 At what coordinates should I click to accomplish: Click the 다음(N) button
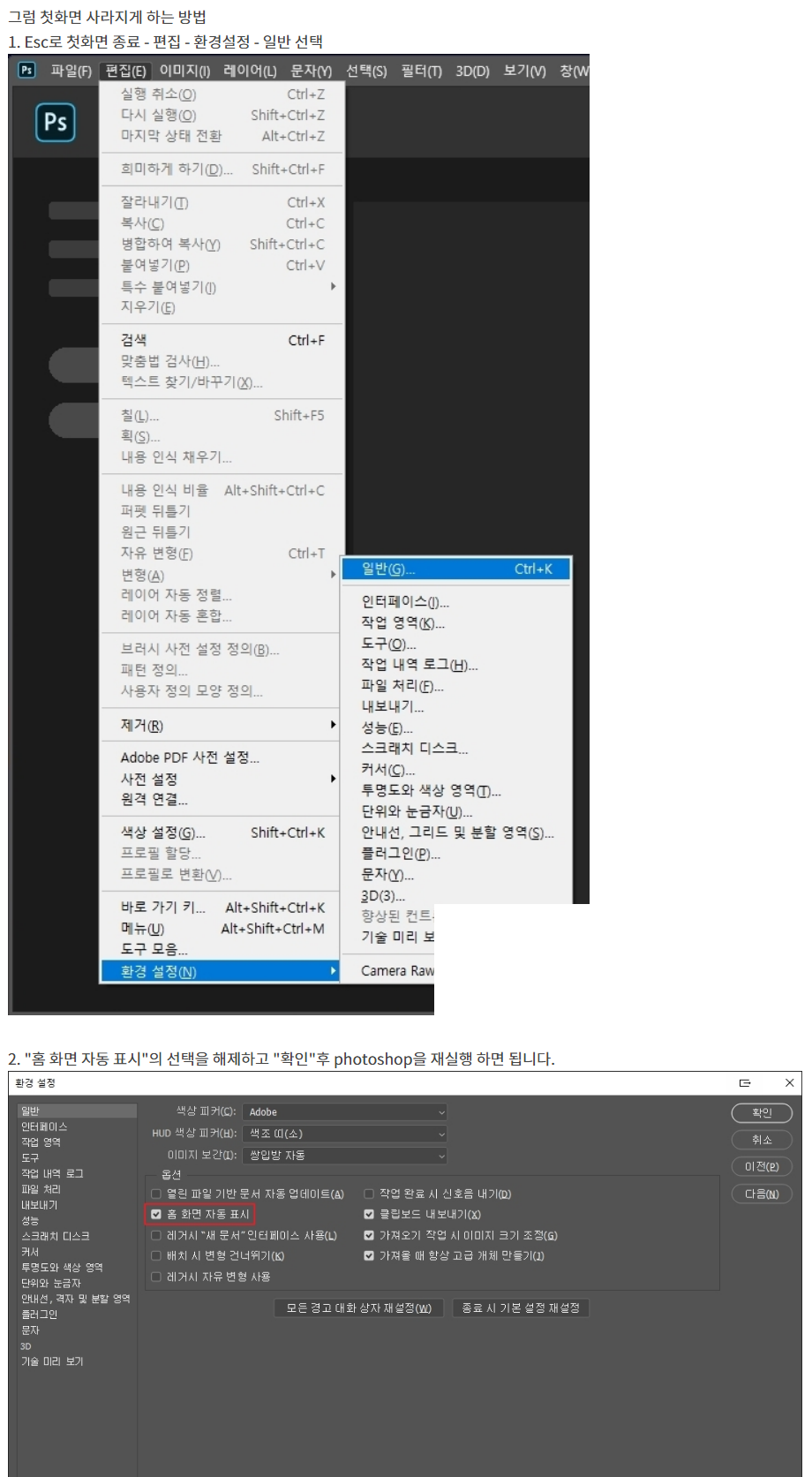[x=762, y=1194]
